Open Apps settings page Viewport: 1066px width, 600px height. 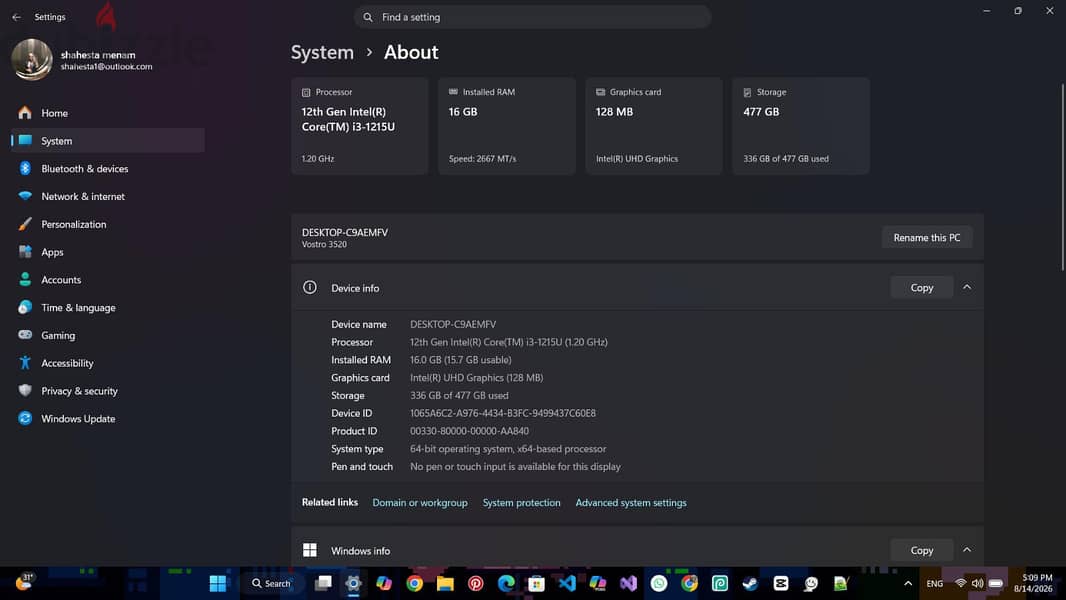(x=107, y=252)
